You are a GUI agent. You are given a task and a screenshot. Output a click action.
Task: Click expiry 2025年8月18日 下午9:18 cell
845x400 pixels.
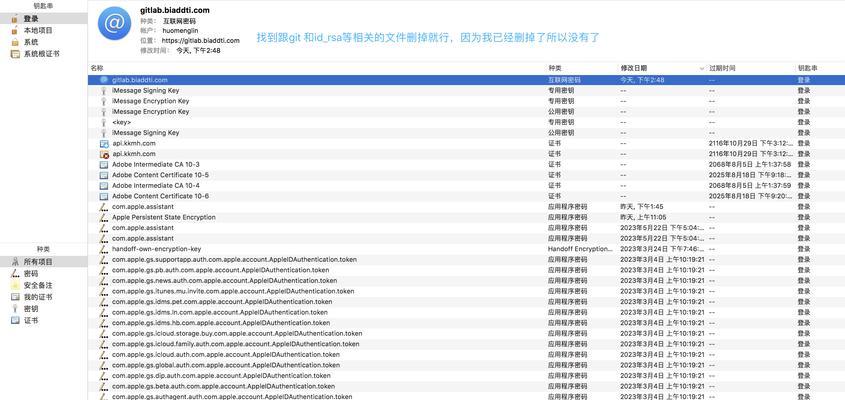click(751, 175)
